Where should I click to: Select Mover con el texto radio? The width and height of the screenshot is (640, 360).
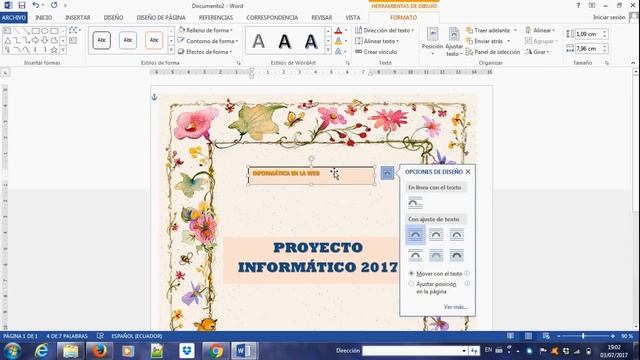(411, 273)
